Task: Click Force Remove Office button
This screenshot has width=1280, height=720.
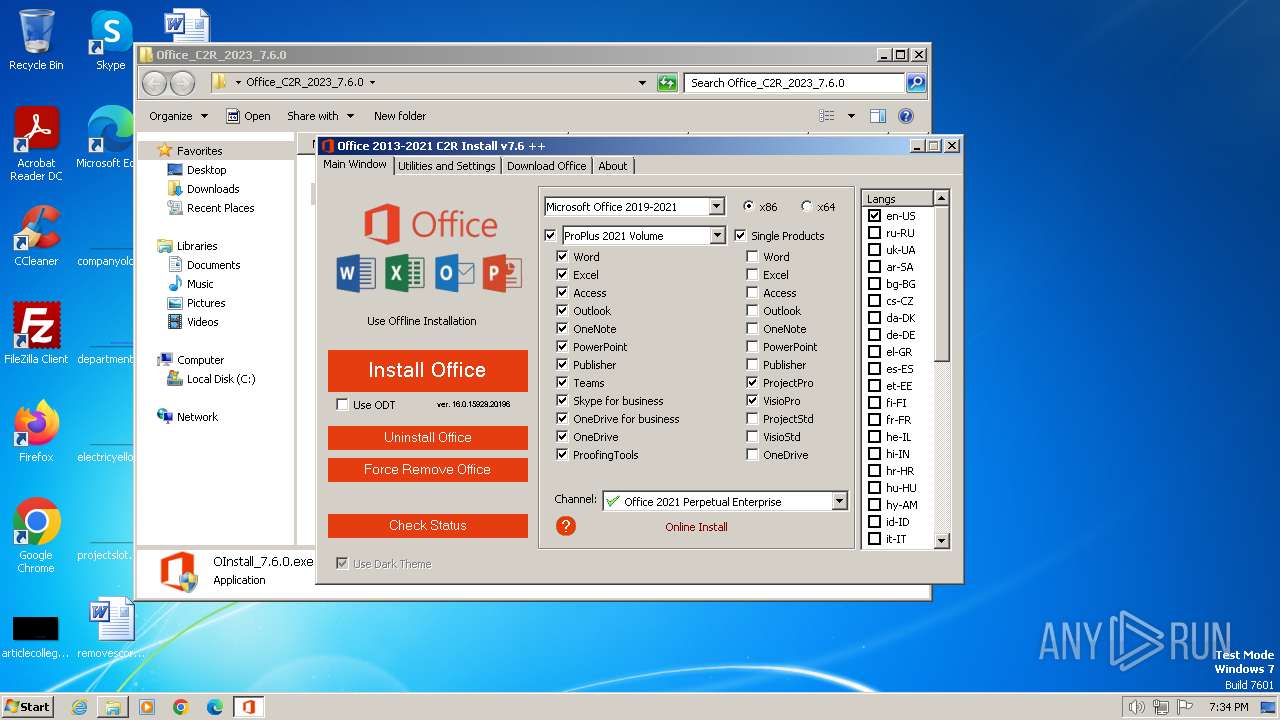Action: click(427, 469)
